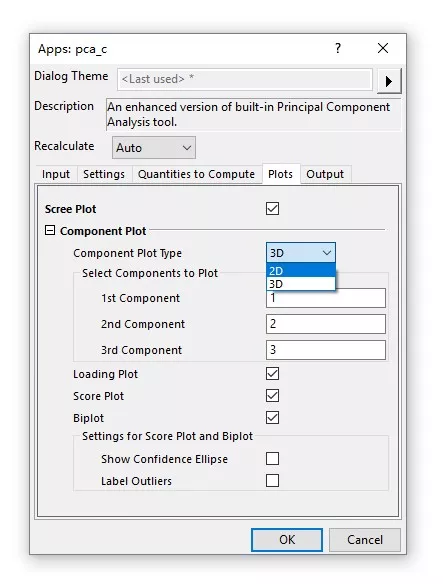This screenshot has height=584, width=443.
Task: Disable the Loading Plot checkbox
Action: pos(272,374)
